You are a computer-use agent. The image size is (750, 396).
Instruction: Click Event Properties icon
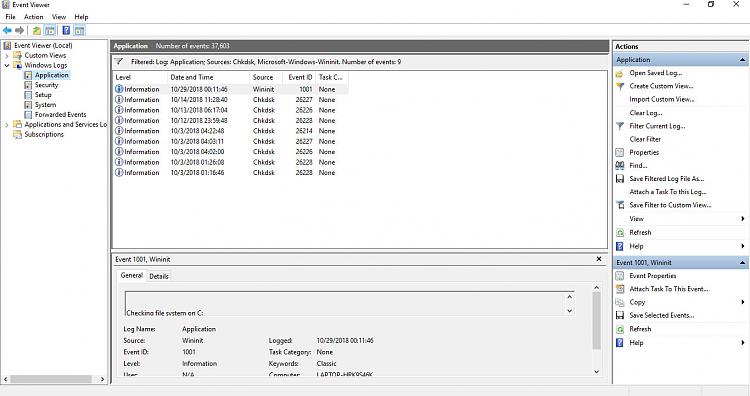(620, 276)
